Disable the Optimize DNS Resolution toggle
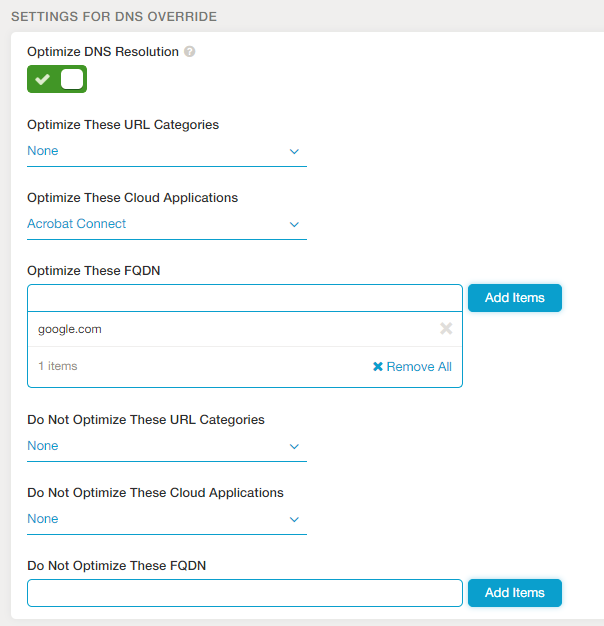This screenshot has width=604, height=626. (x=57, y=79)
